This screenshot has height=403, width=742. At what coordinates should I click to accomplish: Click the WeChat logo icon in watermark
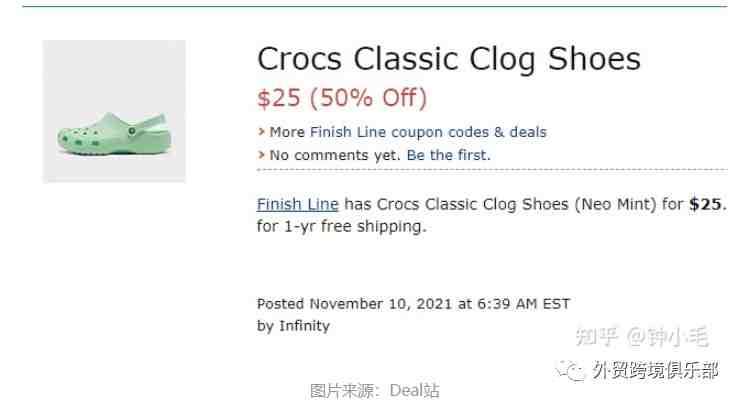tap(570, 370)
